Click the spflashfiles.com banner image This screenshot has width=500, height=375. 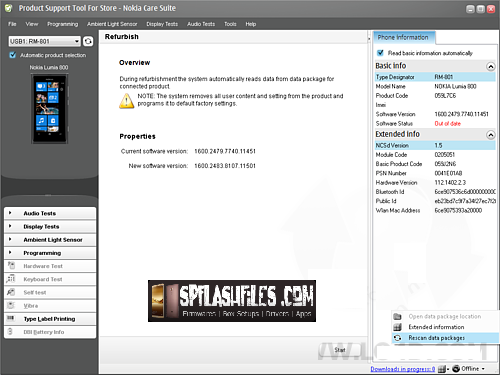232,301
